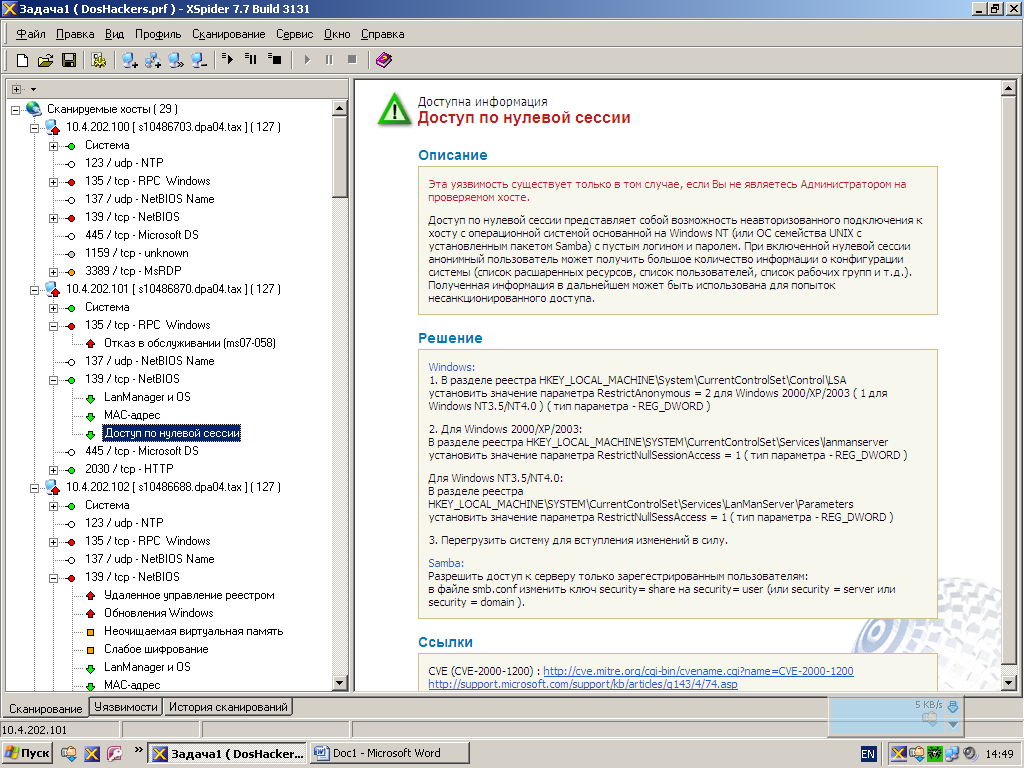Click the add host icon in the toolbar
Image resolution: width=1024 pixels, height=768 pixels.
[130, 60]
